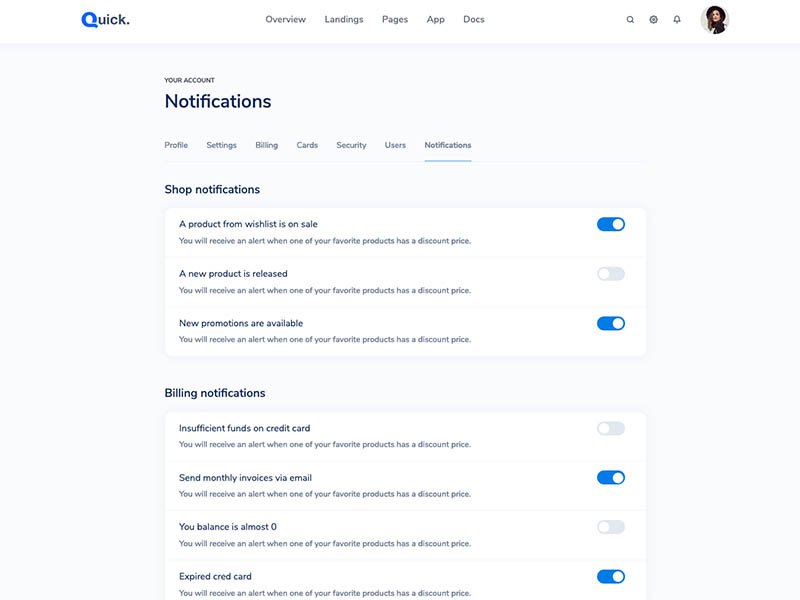Enable insufficient funds on credit card alert

(x=611, y=428)
